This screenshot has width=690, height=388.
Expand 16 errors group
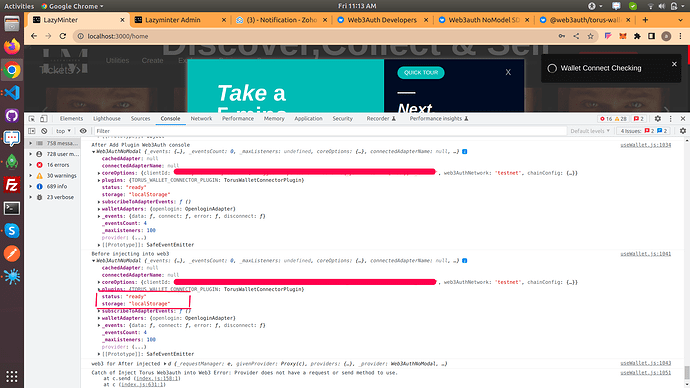point(30,165)
